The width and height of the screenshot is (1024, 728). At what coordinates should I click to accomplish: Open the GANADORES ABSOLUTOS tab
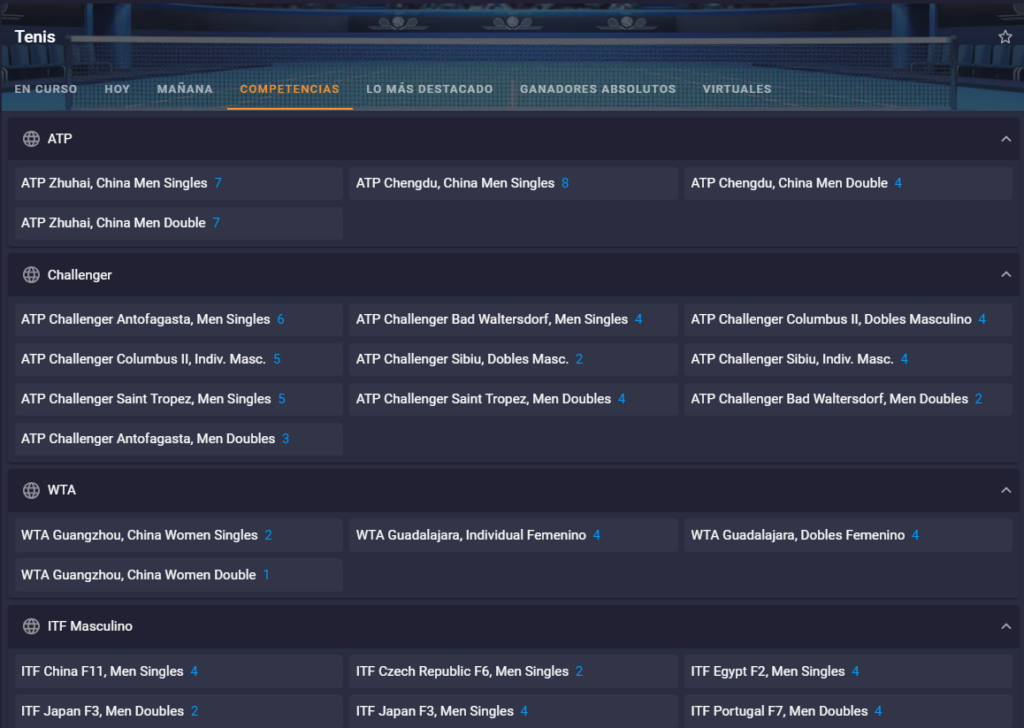[598, 89]
